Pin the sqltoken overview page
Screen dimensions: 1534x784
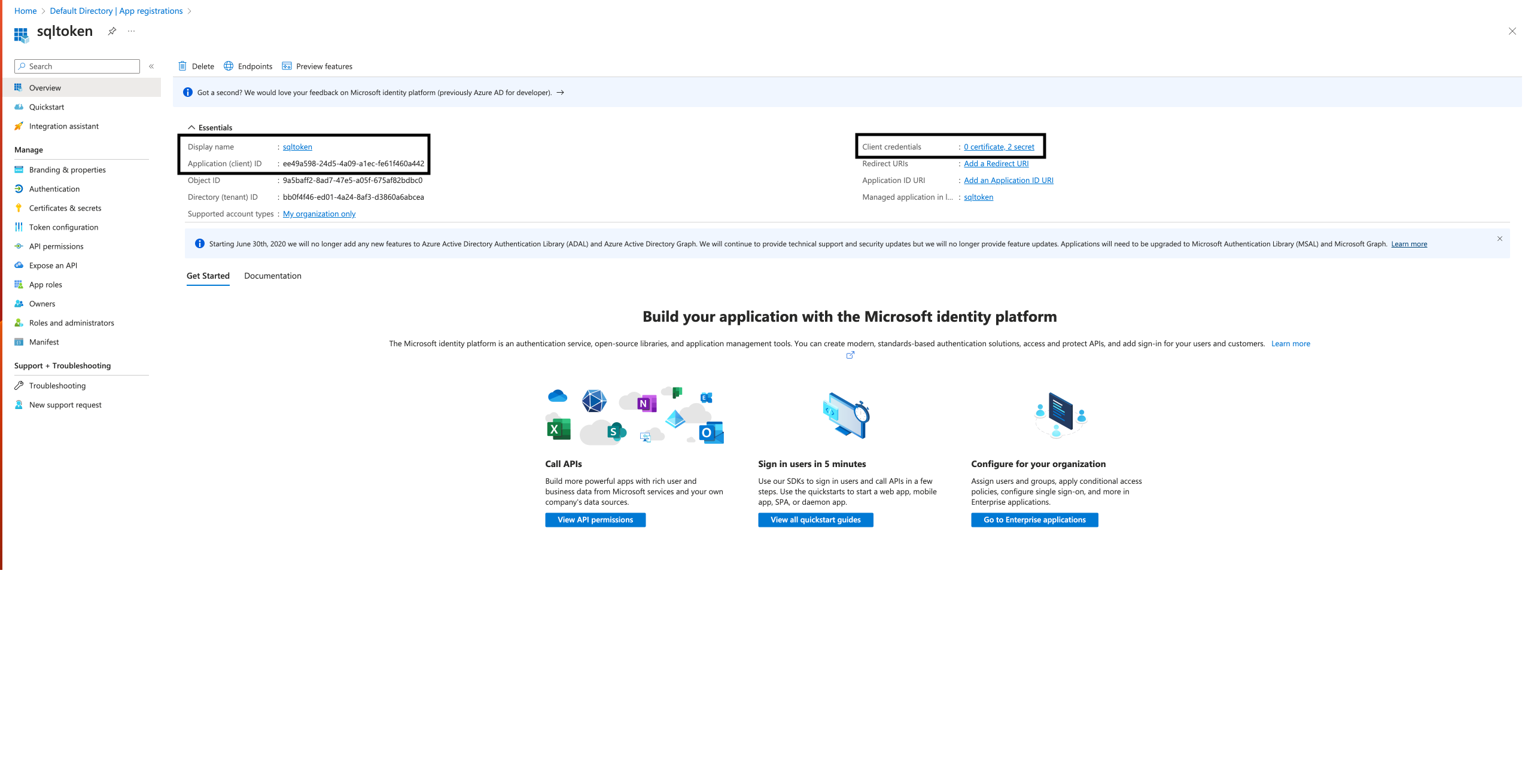click(x=112, y=31)
